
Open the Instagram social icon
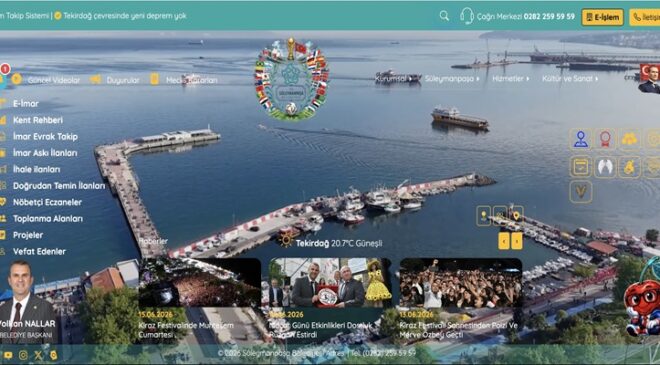23,355
